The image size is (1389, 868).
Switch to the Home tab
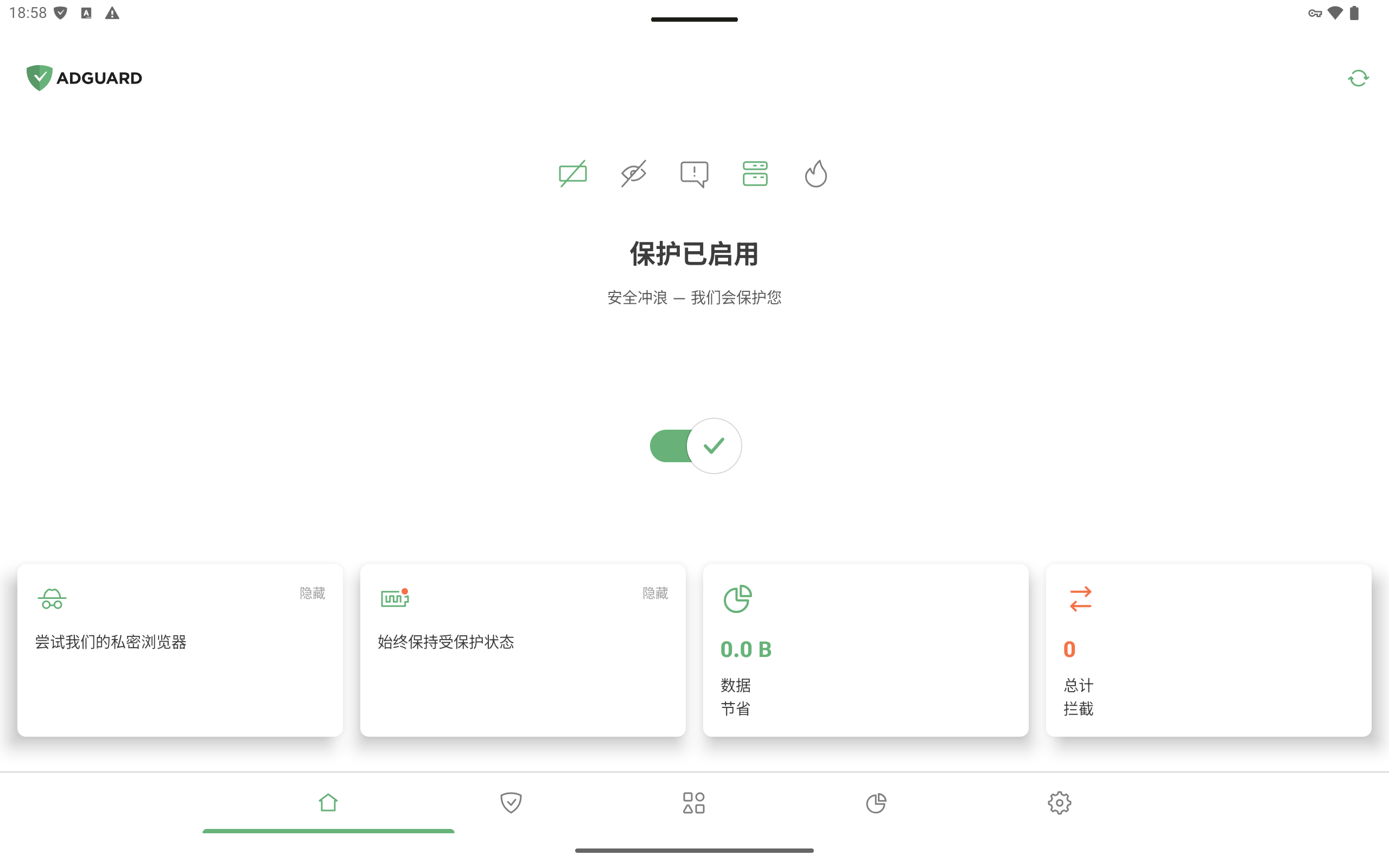point(328,802)
